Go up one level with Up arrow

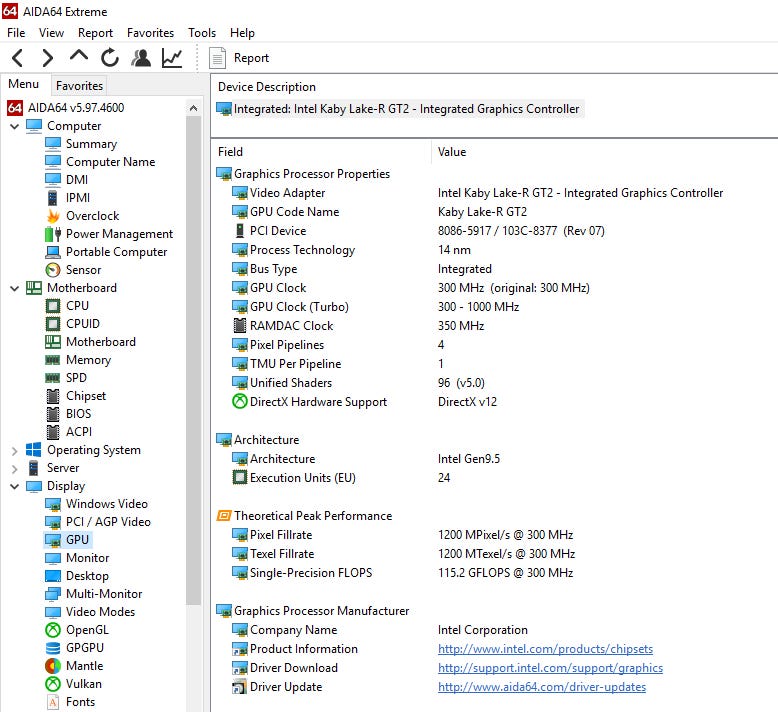78,58
